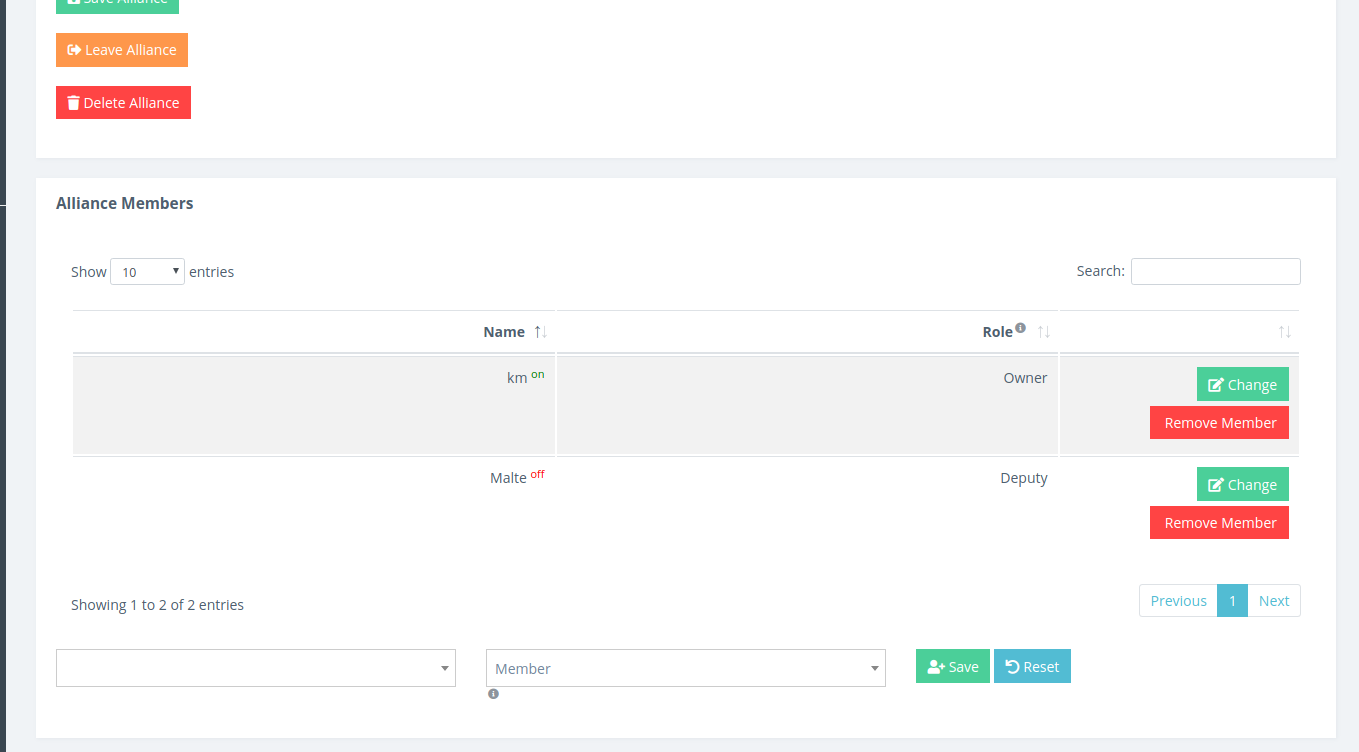Click the 'on' status indicator next to km
The width and height of the screenshot is (1359, 752).
click(x=538, y=374)
